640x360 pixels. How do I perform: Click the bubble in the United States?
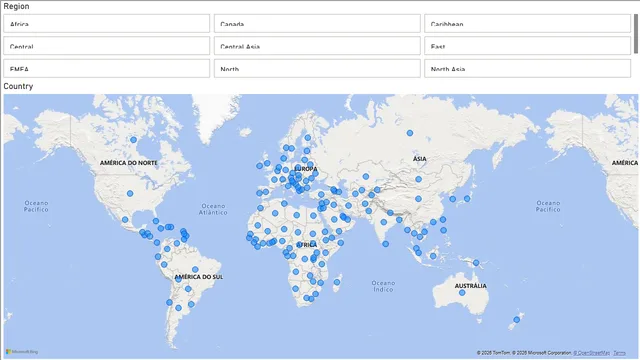[x=130, y=193]
